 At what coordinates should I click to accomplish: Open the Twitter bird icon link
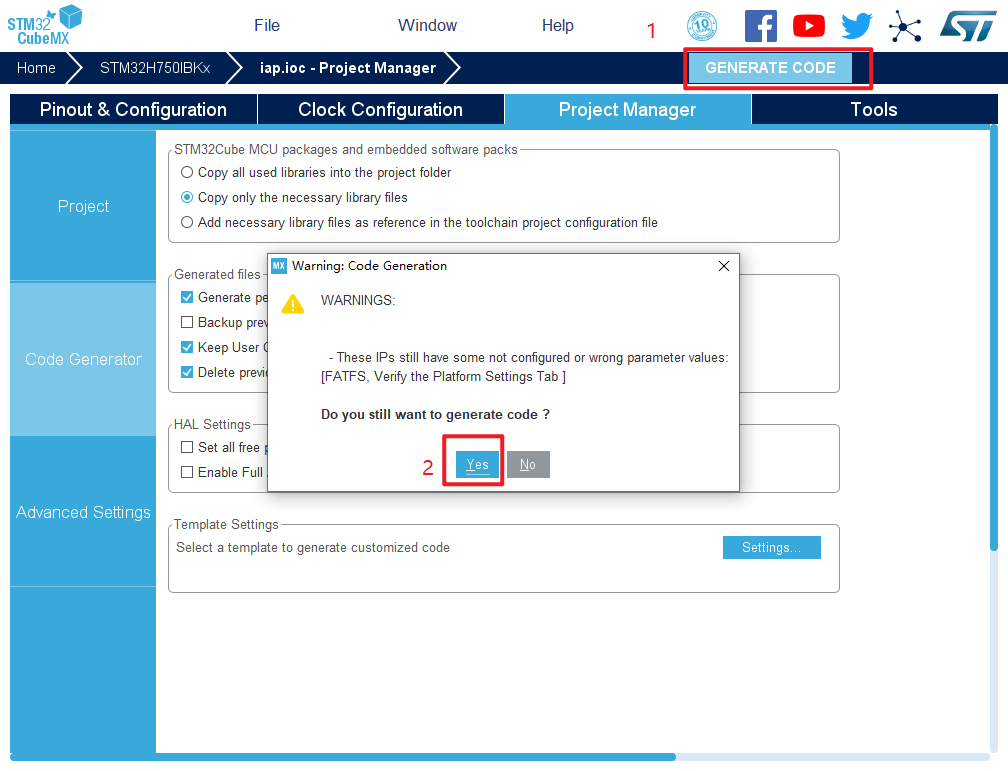[x=857, y=26]
